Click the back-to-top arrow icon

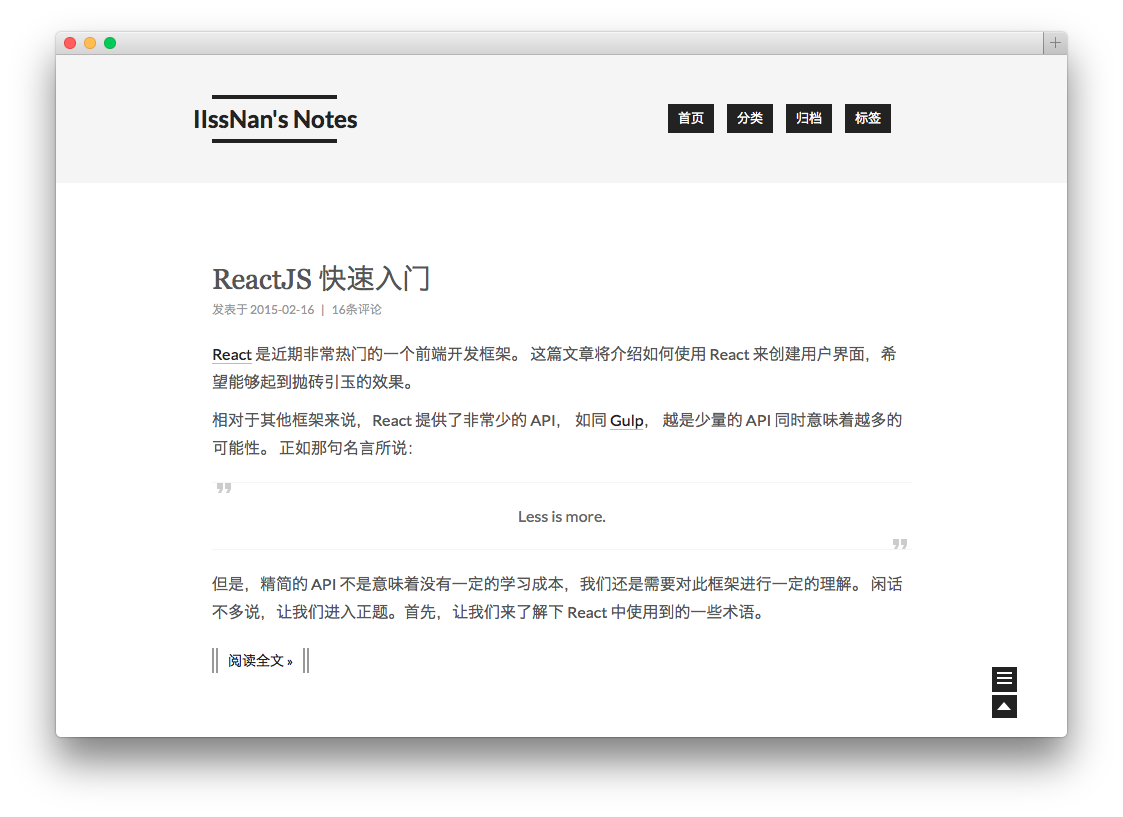[1004, 707]
